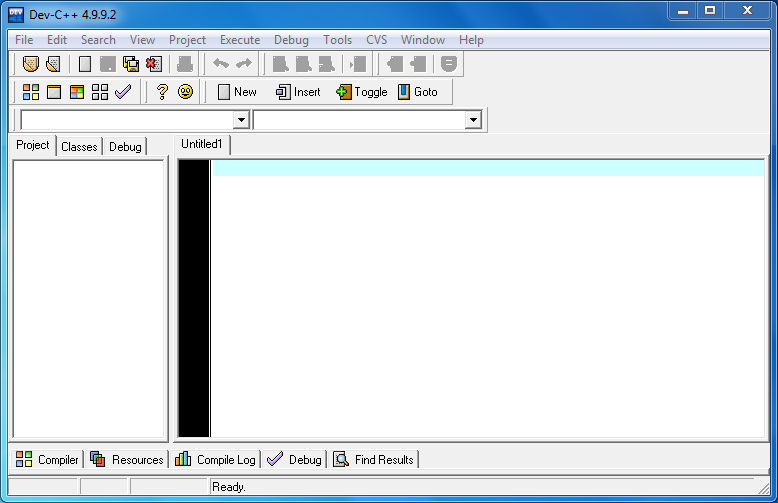Open the File menu
Screen dimensions: 778x503
(24, 40)
